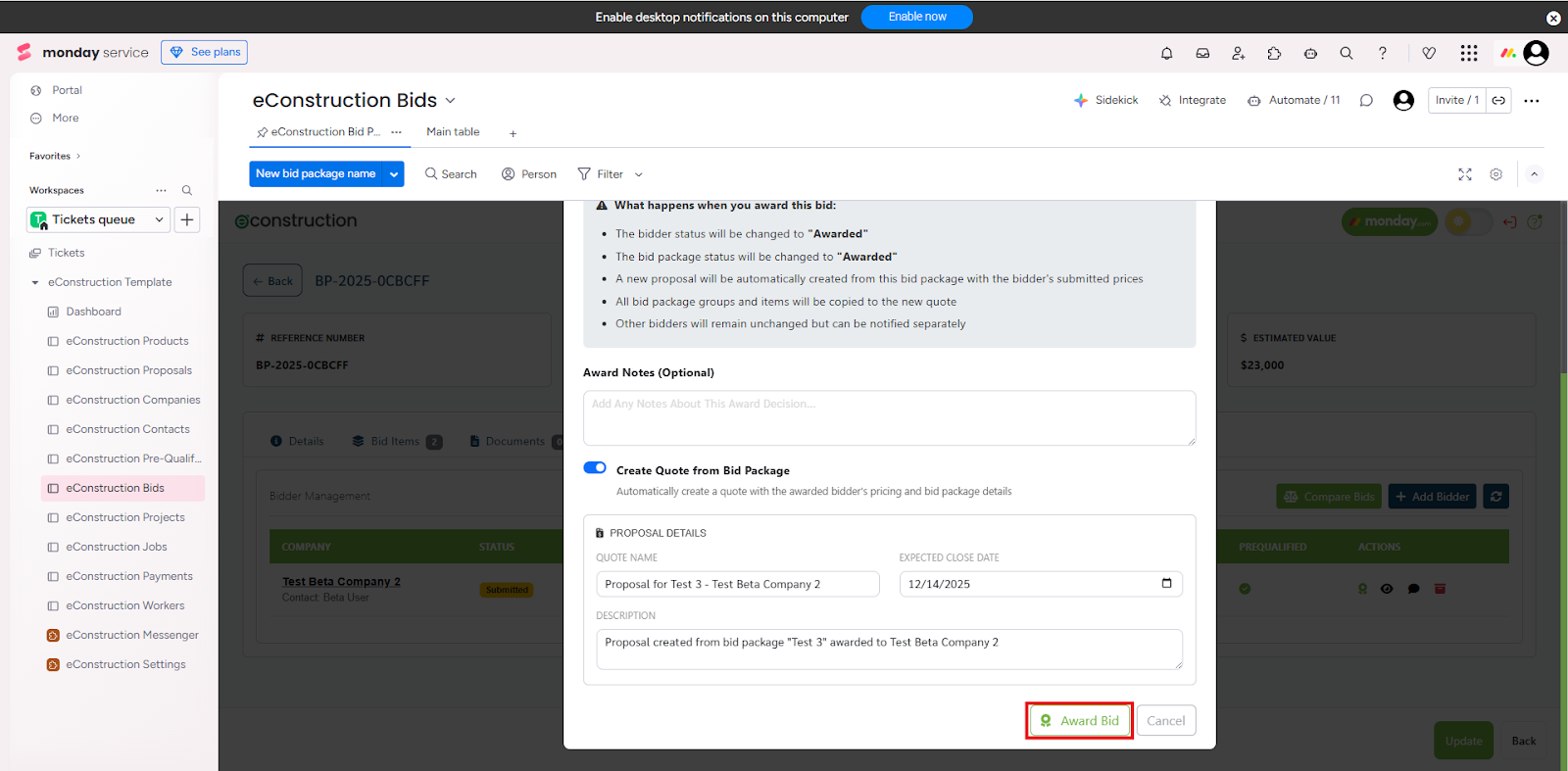
Task: Switch to the Main table tab
Action: pos(453,132)
